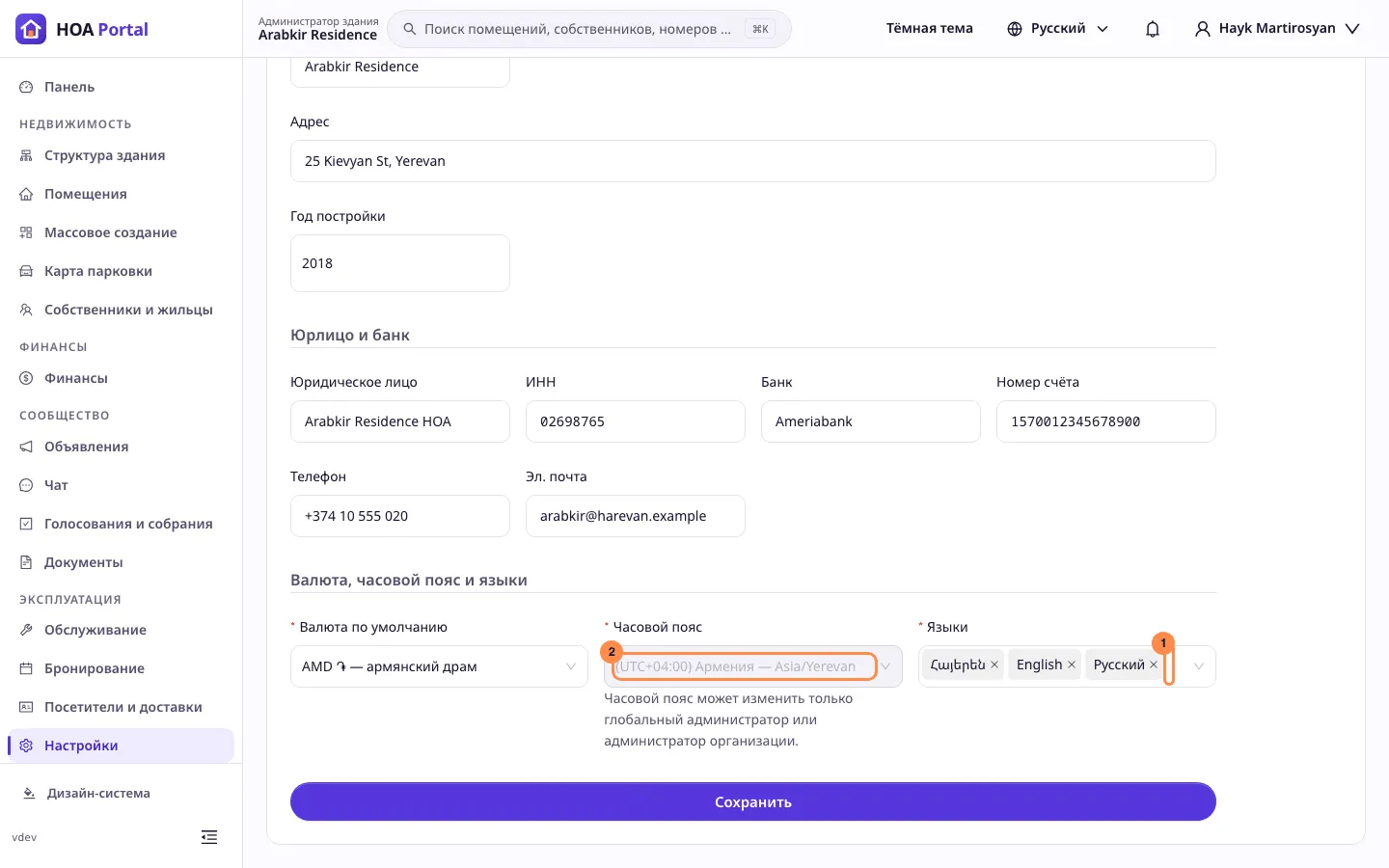Open Hayk Martirosyan user menu
Viewport: 1389px width, 868px height.
click(x=1277, y=29)
